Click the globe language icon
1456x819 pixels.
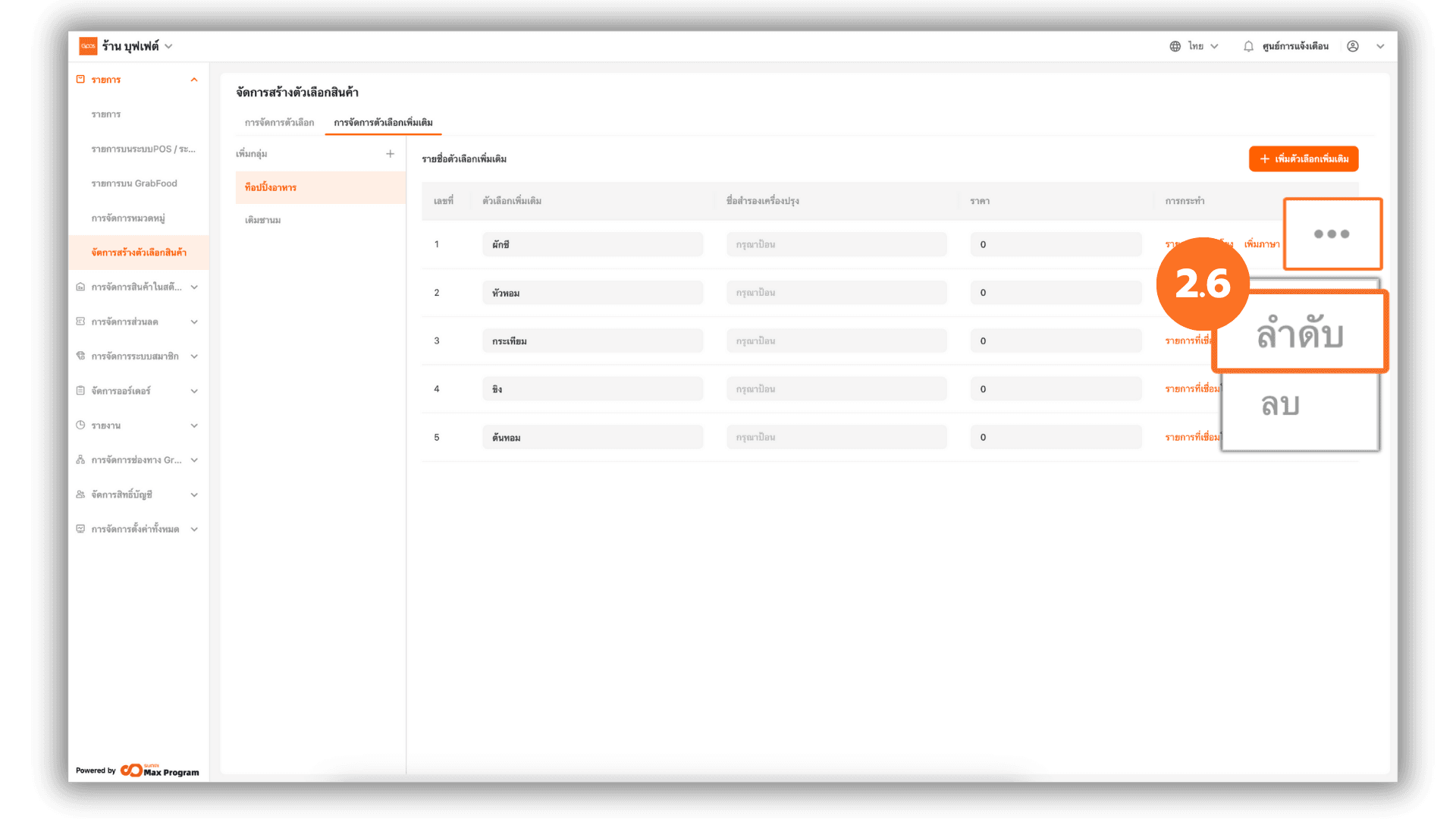click(x=1175, y=46)
